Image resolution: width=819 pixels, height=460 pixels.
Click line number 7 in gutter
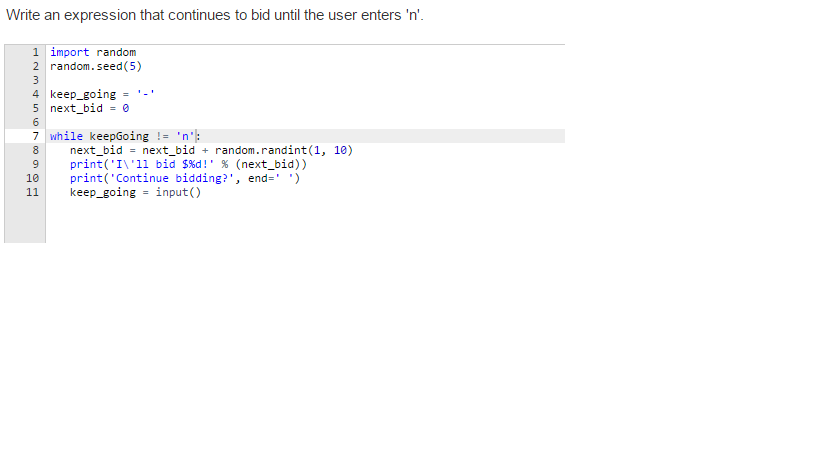pyautogui.click(x=36, y=136)
